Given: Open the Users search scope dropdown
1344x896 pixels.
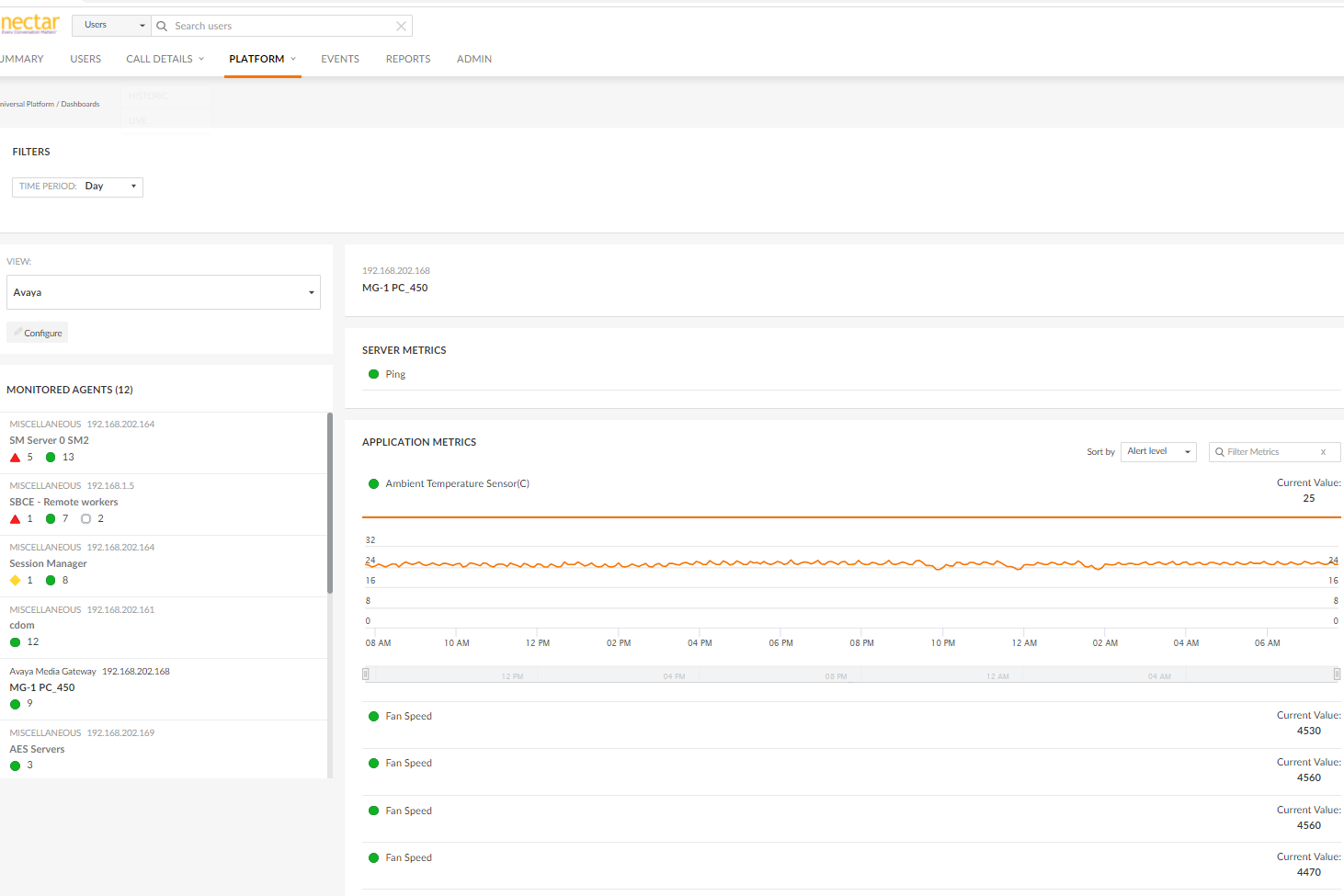Looking at the screenshot, I should [x=114, y=25].
